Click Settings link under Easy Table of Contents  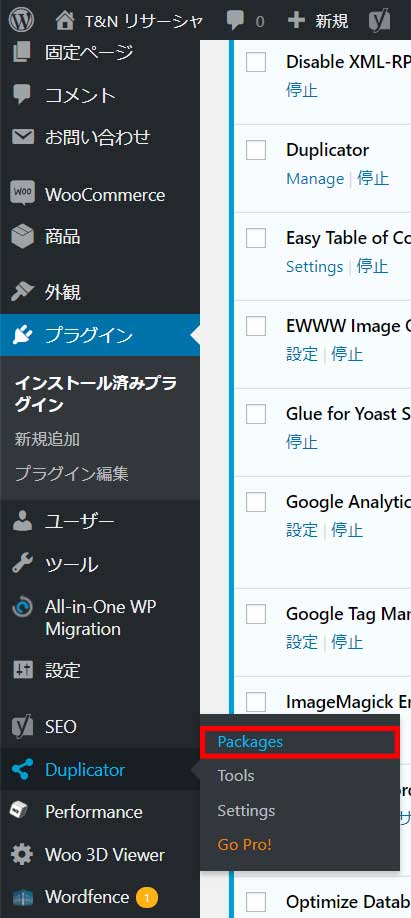point(314,267)
